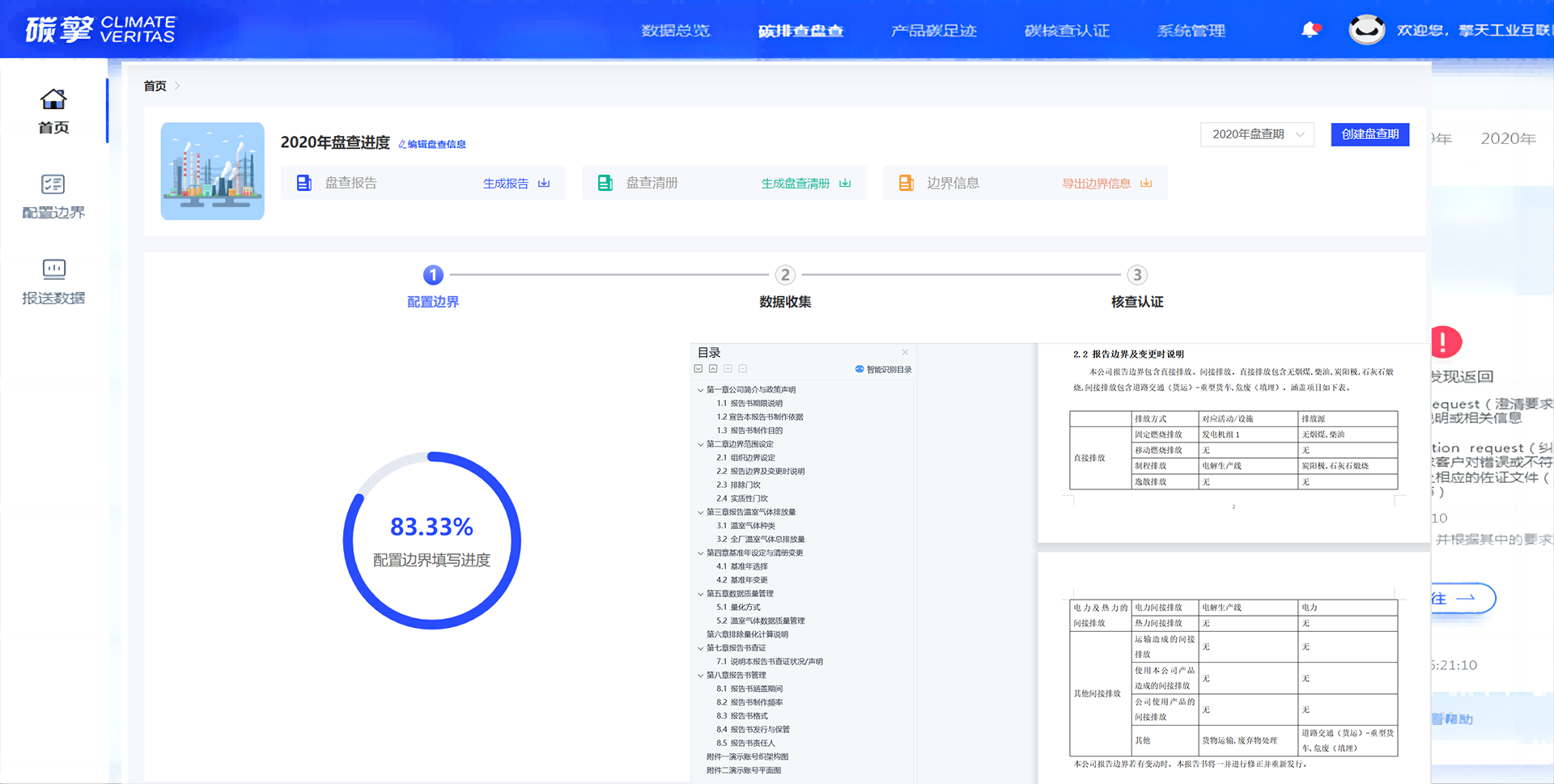Click expand-all icon in 目录 toolbar
Viewport: 1554px width, 784px height.
pyautogui.click(x=698, y=369)
